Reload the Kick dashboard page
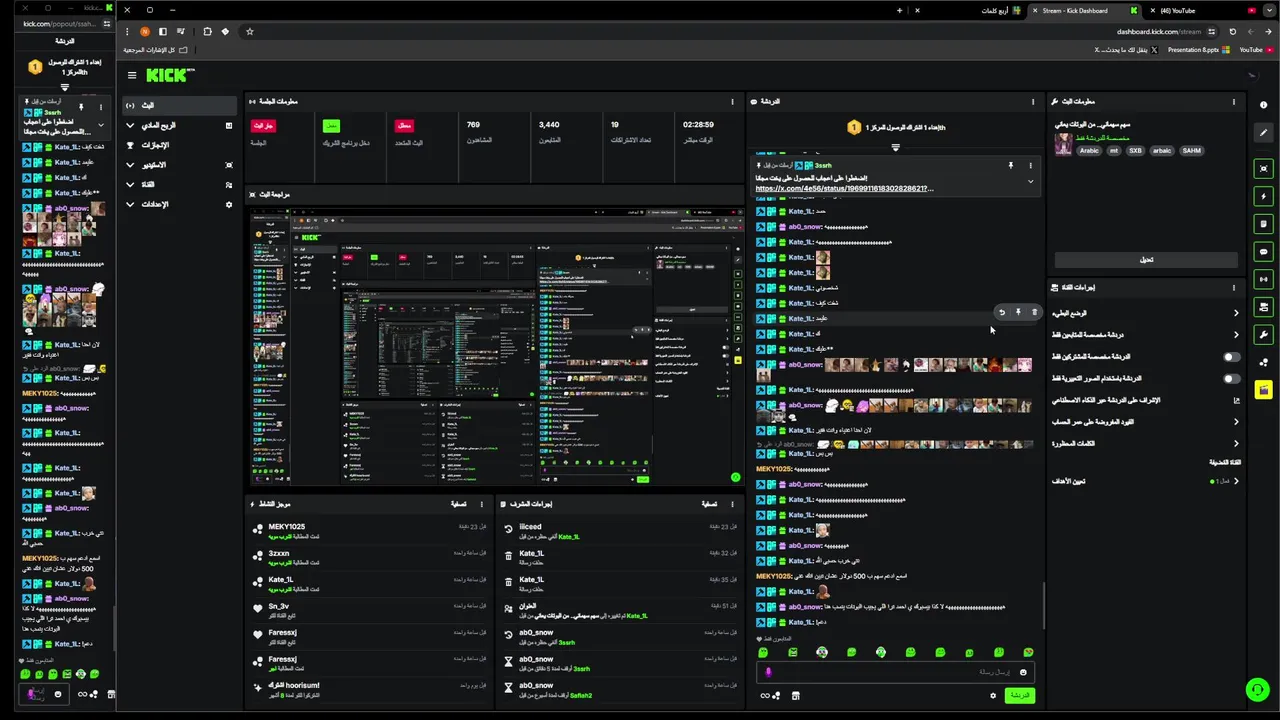This screenshot has height=720, width=1280. 1232,31
